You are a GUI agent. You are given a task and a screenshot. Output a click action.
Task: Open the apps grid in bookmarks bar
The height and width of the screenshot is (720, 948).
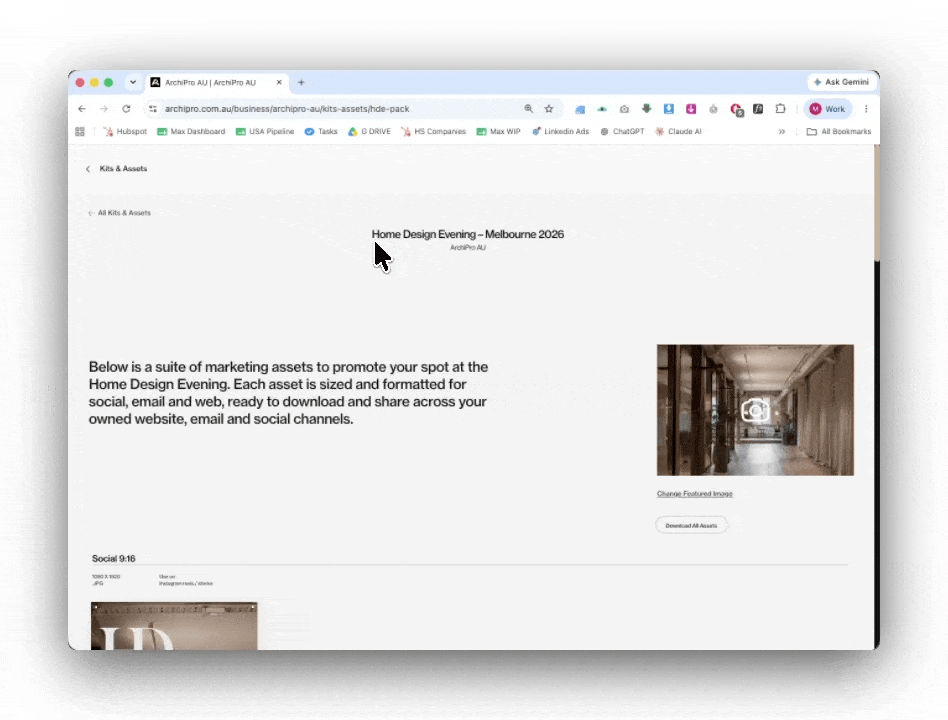80,131
